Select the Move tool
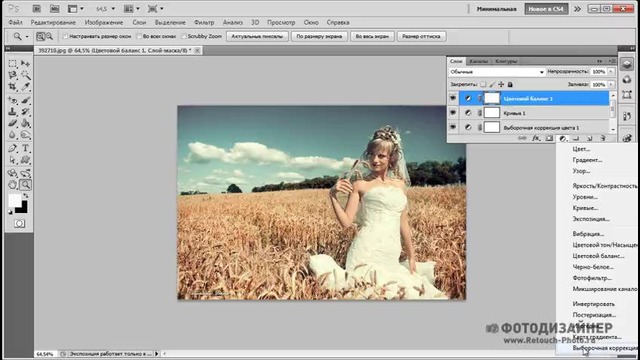The height and width of the screenshot is (360, 640). click(25, 63)
